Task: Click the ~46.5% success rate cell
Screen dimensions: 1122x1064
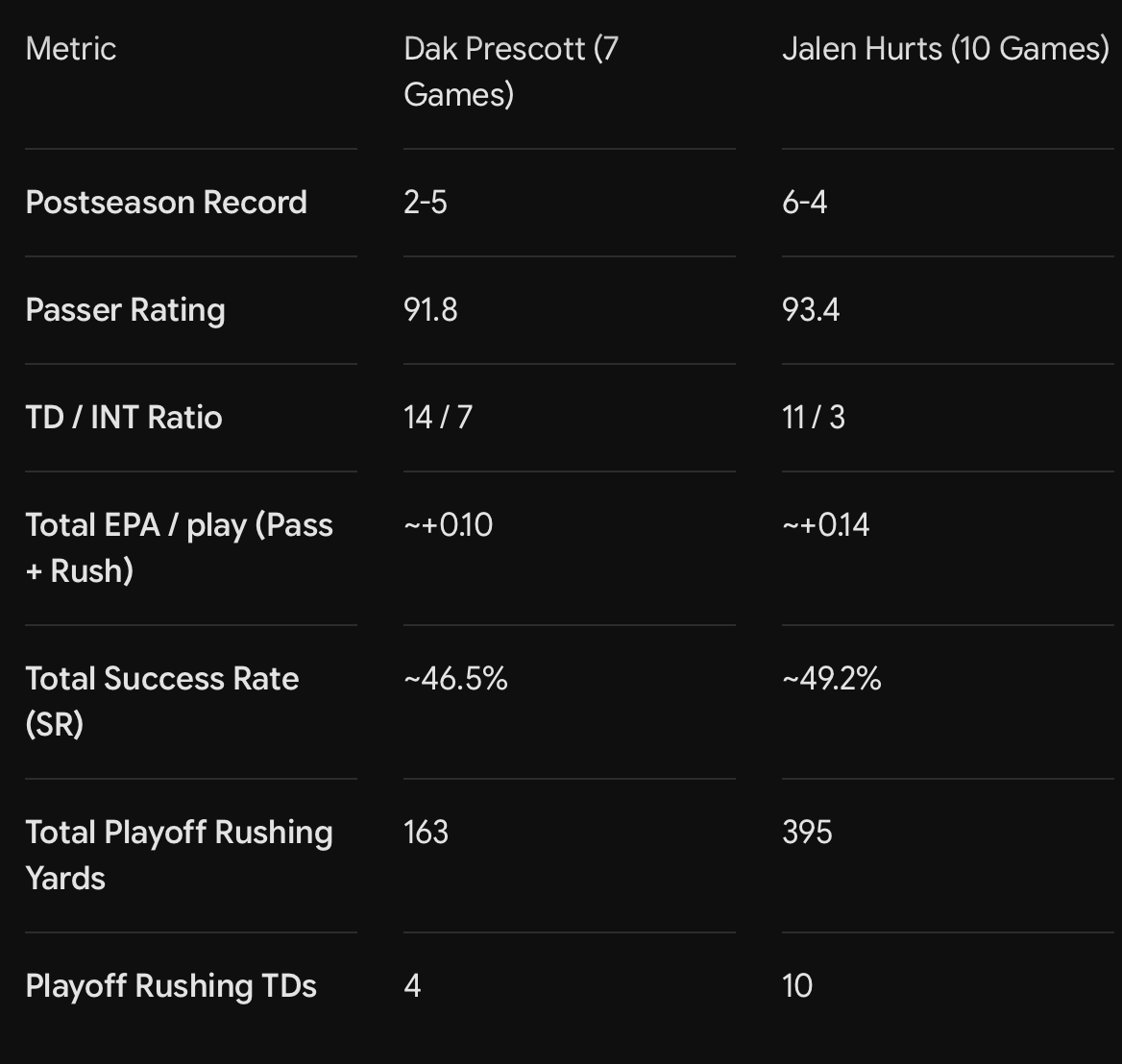Action: (455, 679)
